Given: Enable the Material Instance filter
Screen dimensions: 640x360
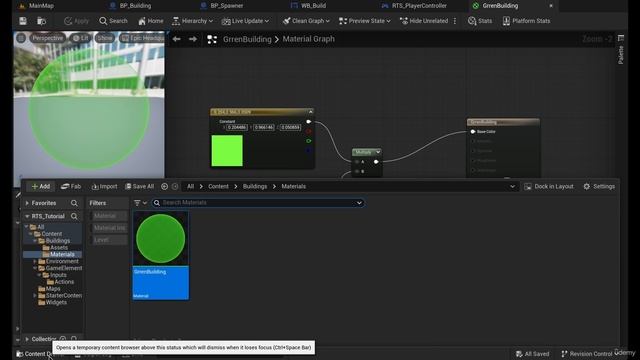Looking at the screenshot, I should click(109, 228).
